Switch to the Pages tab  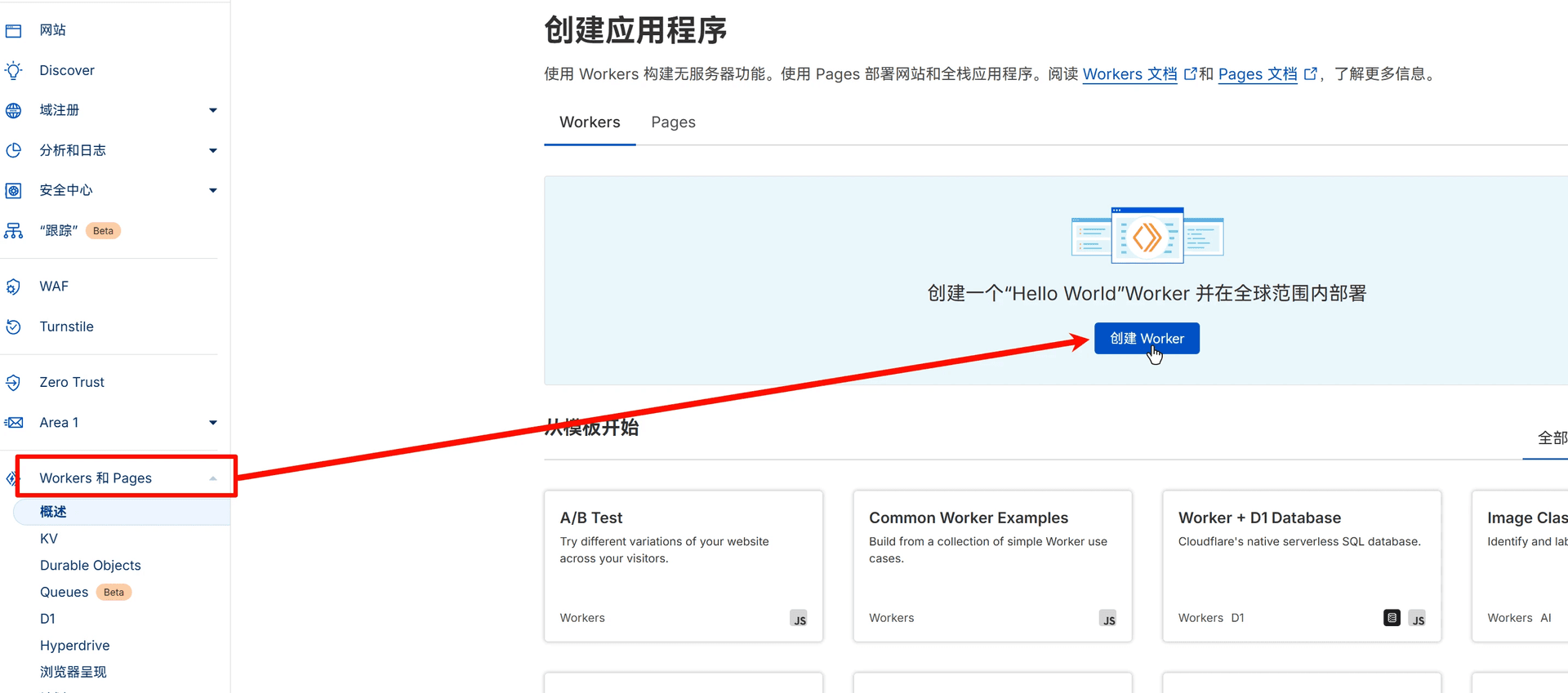(673, 122)
